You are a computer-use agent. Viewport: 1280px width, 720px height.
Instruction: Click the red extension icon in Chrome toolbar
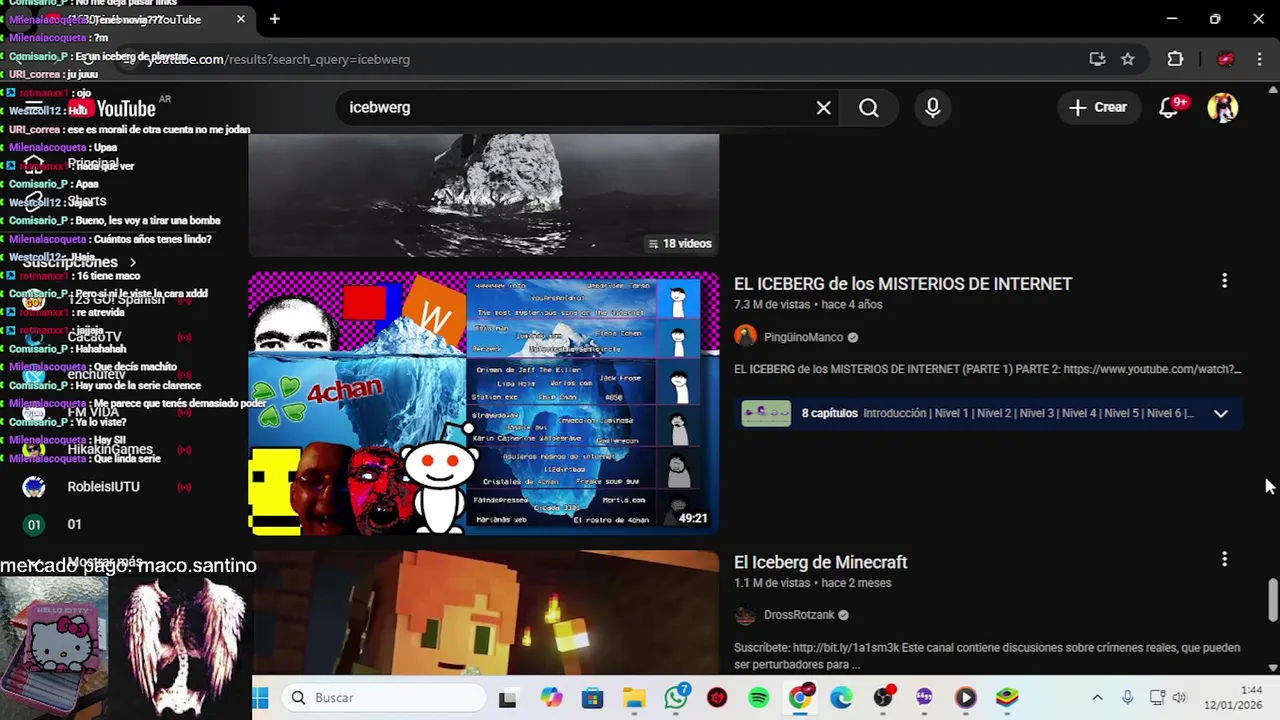click(x=1225, y=59)
